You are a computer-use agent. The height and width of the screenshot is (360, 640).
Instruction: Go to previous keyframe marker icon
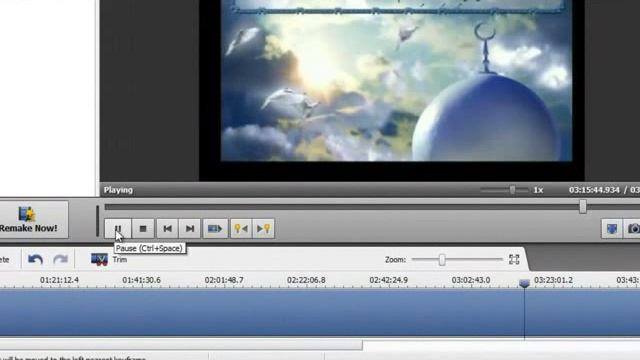pos(241,229)
